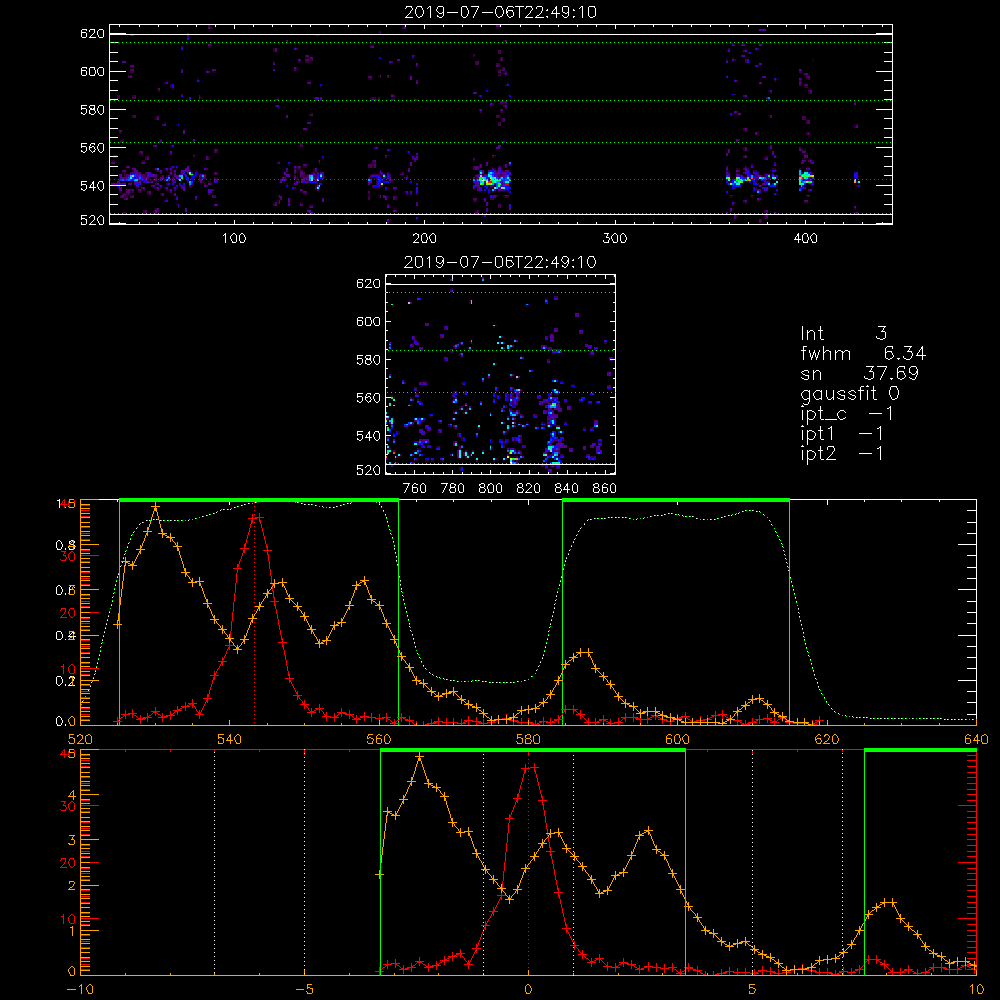Click the x-axis label 640 in third plot

tap(976, 740)
